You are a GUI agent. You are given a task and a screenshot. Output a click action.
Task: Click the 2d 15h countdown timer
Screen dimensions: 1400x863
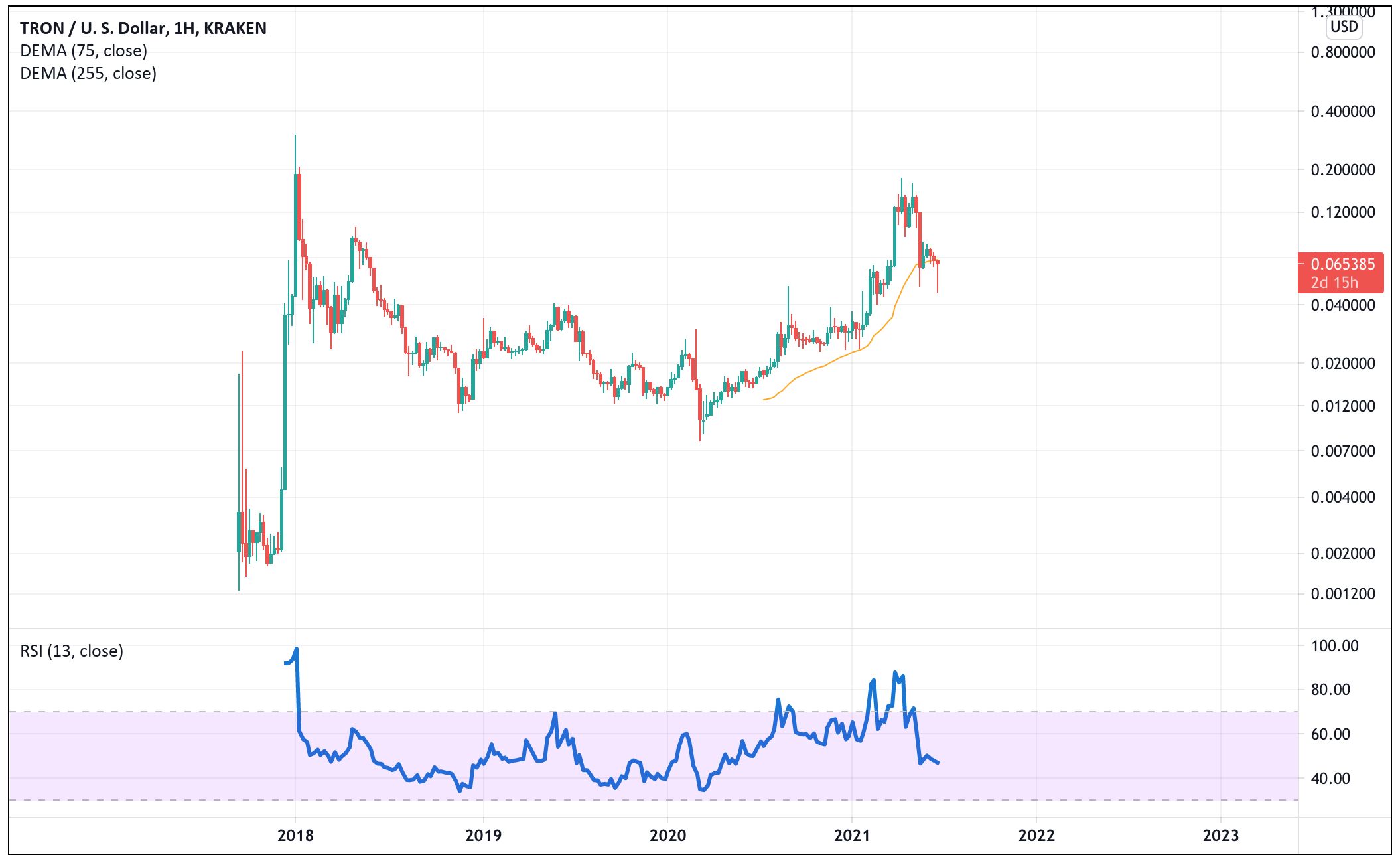1334,283
